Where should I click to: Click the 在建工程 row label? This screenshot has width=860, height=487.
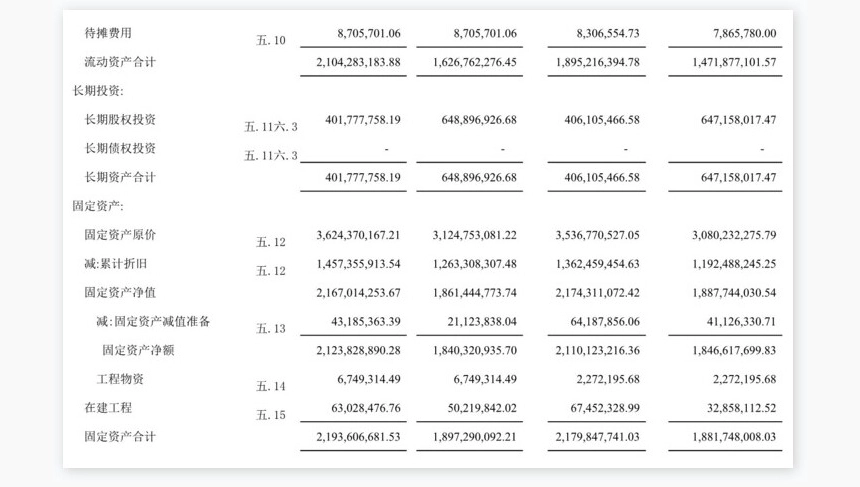[108, 408]
